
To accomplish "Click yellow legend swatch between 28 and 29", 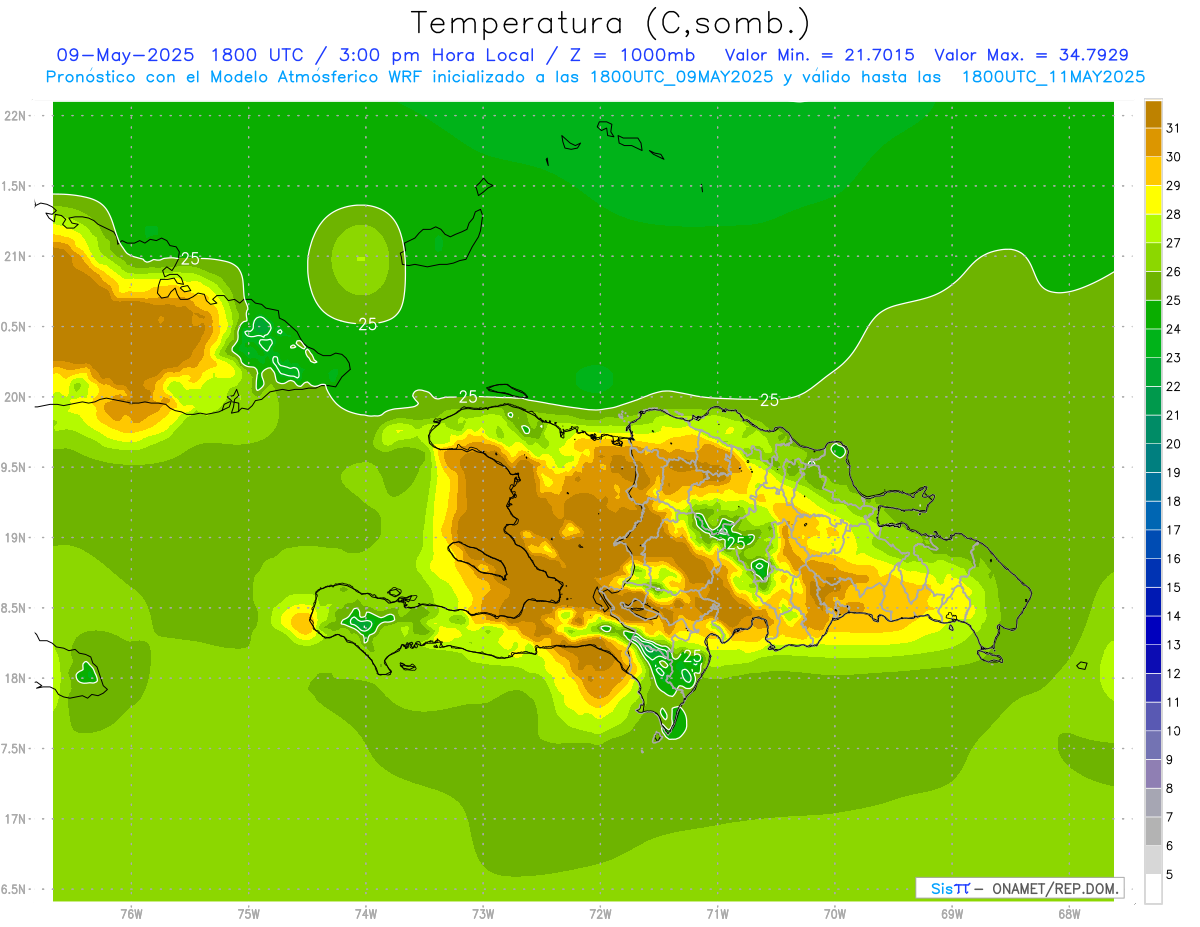I will (1153, 200).
